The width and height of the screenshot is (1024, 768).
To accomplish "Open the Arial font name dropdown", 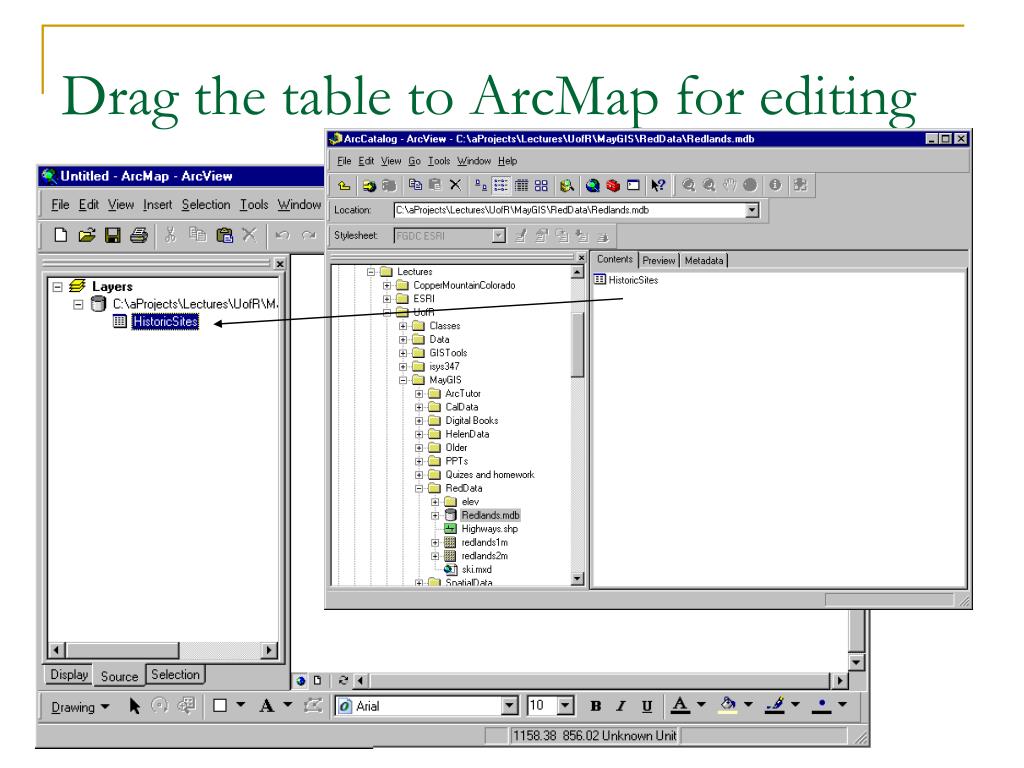I will [x=509, y=706].
